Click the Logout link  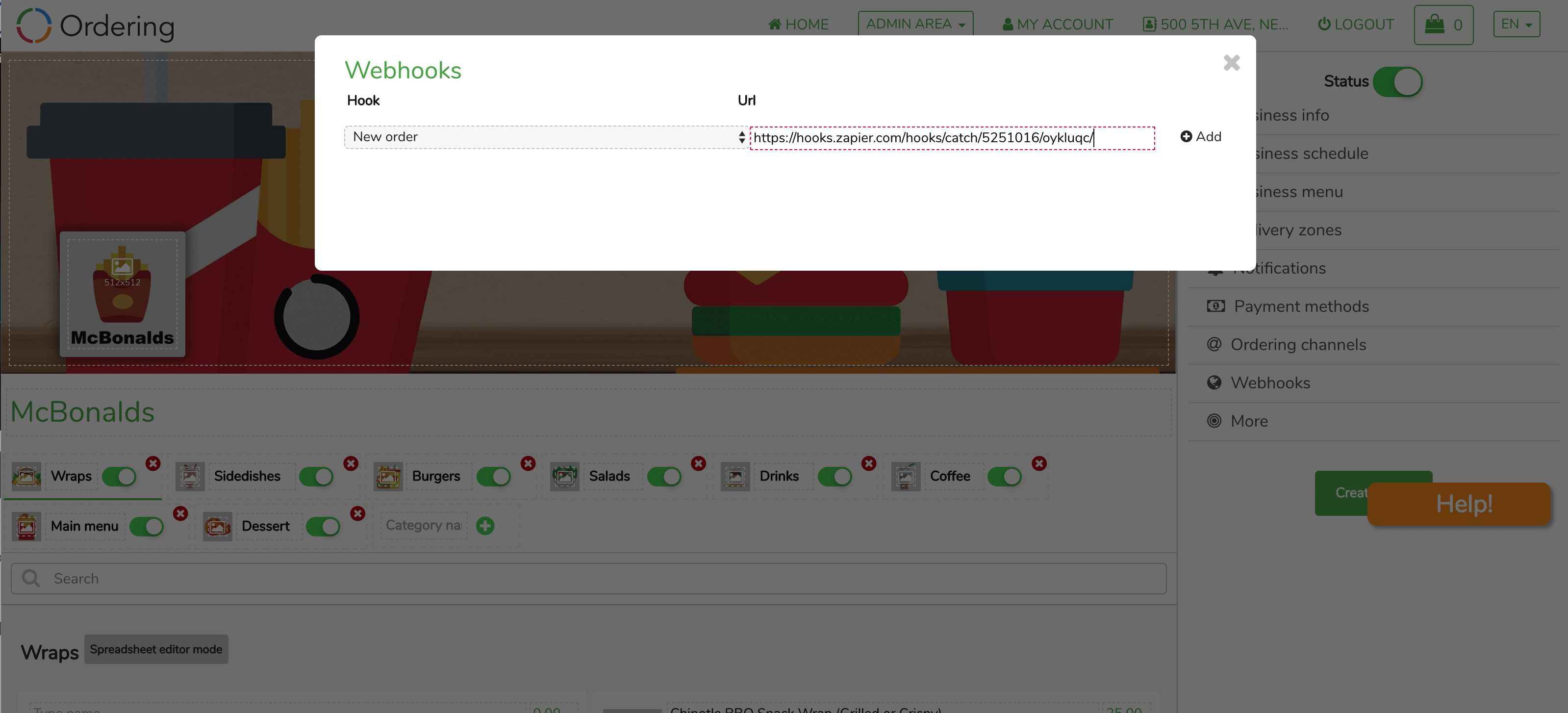(x=1356, y=25)
